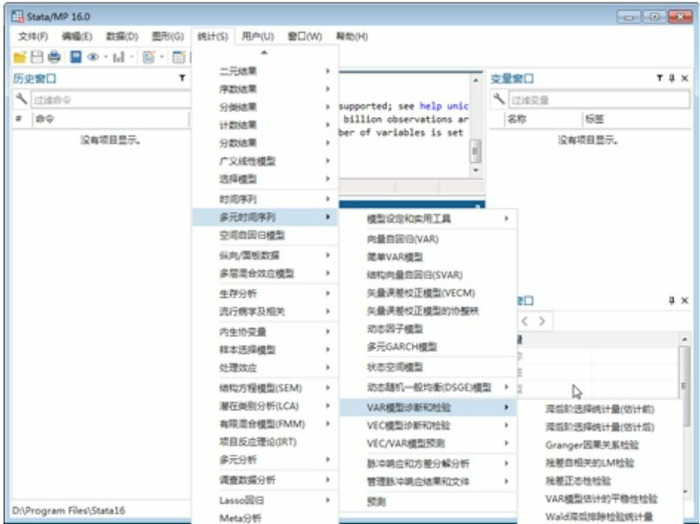The width and height of the screenshot is (700, 524).
Task: Expand the 二元结果 submenu
Action: coord(265,71)
